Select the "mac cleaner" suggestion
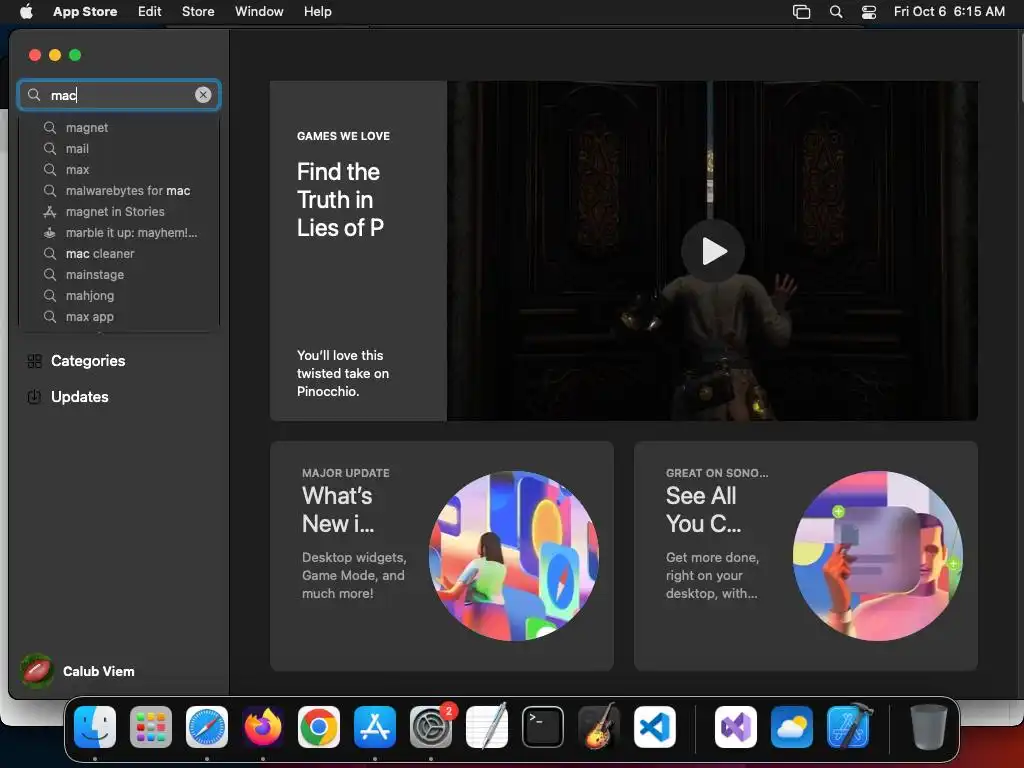The height and width of the screenshot is (768, 1024). pyautogui.click(x=118, y=253)
